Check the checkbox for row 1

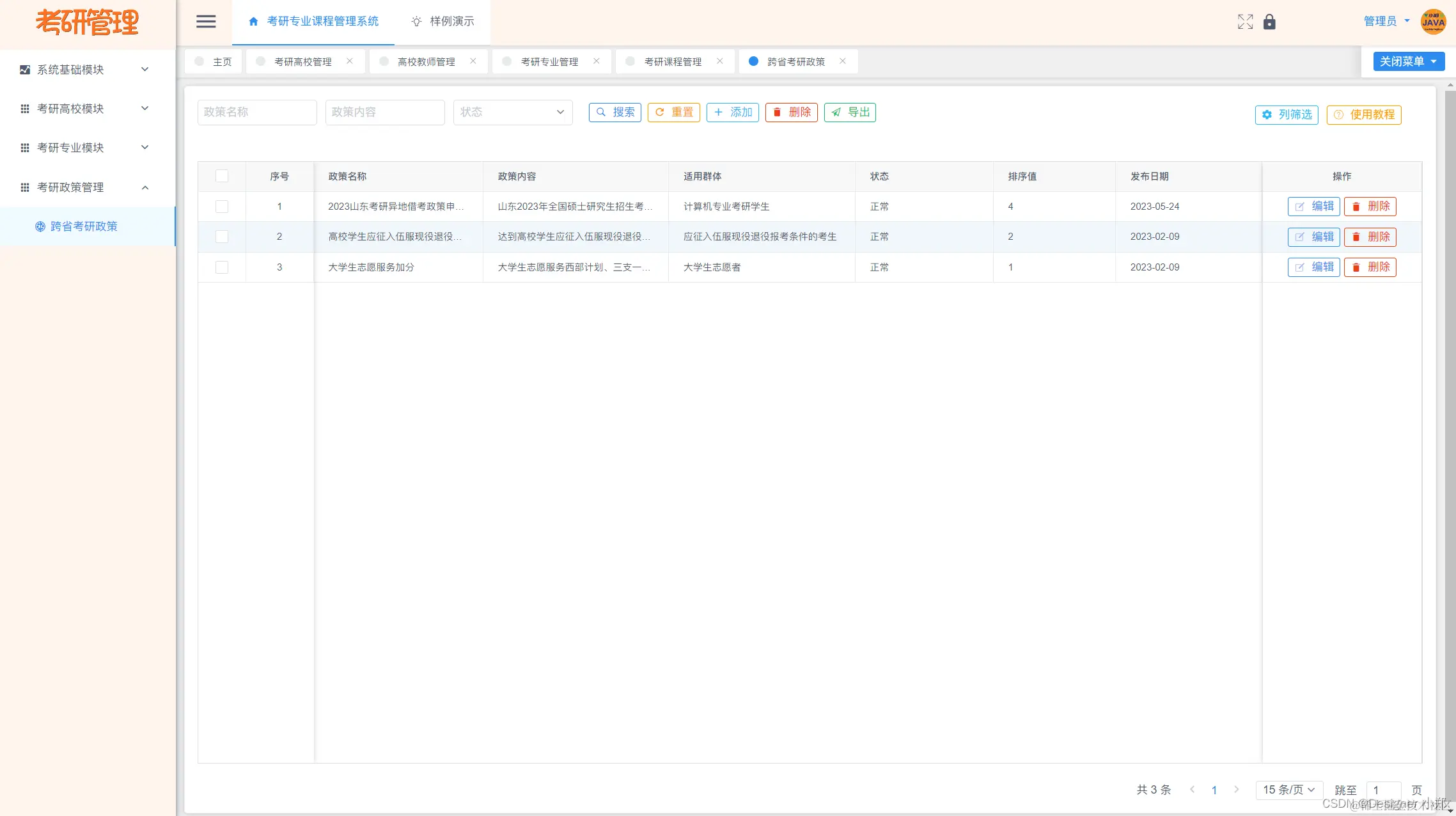222,207
